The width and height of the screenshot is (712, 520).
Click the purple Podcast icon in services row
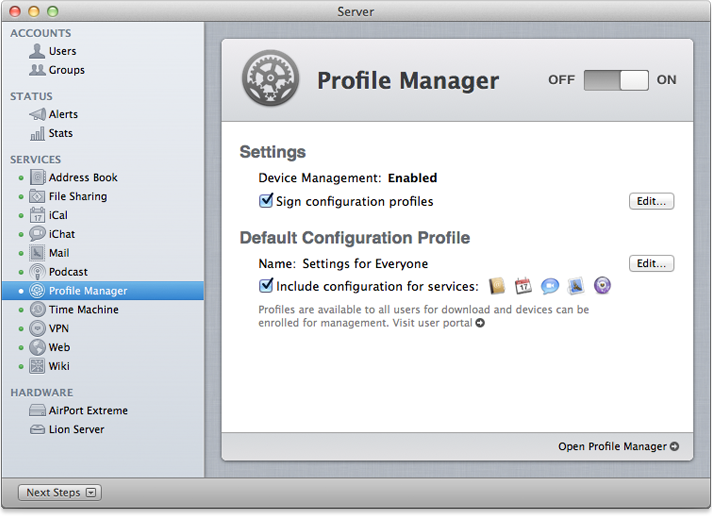[602, 286]
